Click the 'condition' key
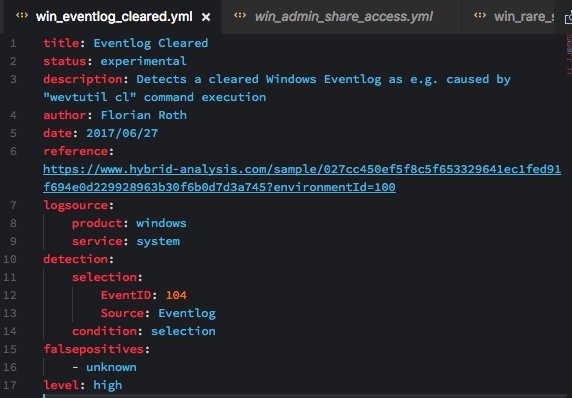572x398 pixels. 104,331
